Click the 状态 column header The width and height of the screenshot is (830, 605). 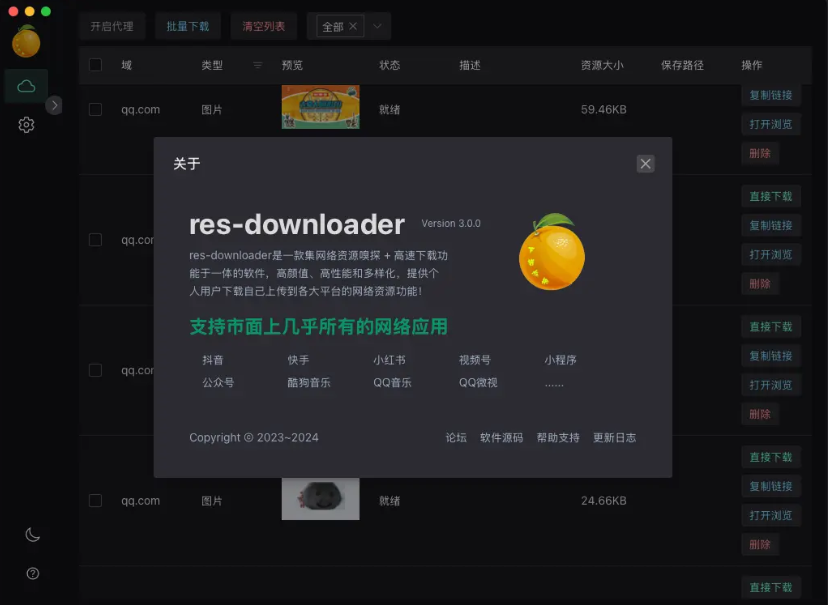point(390,65)
